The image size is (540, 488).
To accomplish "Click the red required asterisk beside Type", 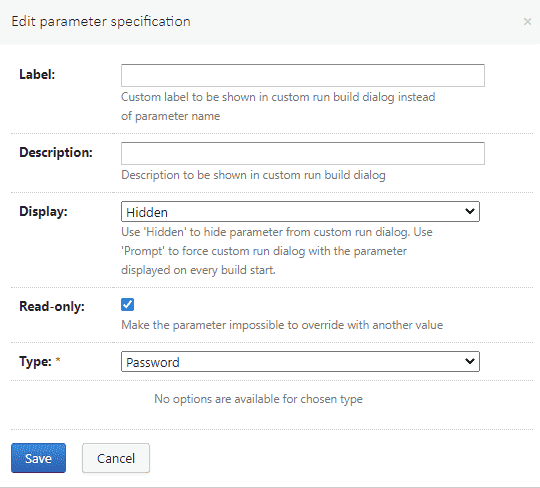I will [58, 360].
